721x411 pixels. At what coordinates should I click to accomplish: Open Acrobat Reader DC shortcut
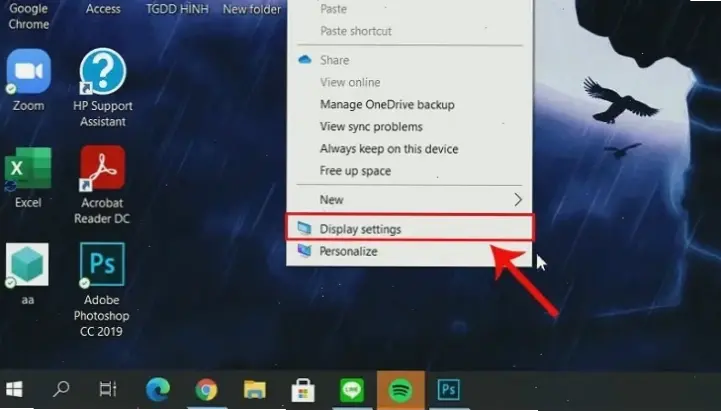pyautogui.click(x=102, y=169)
